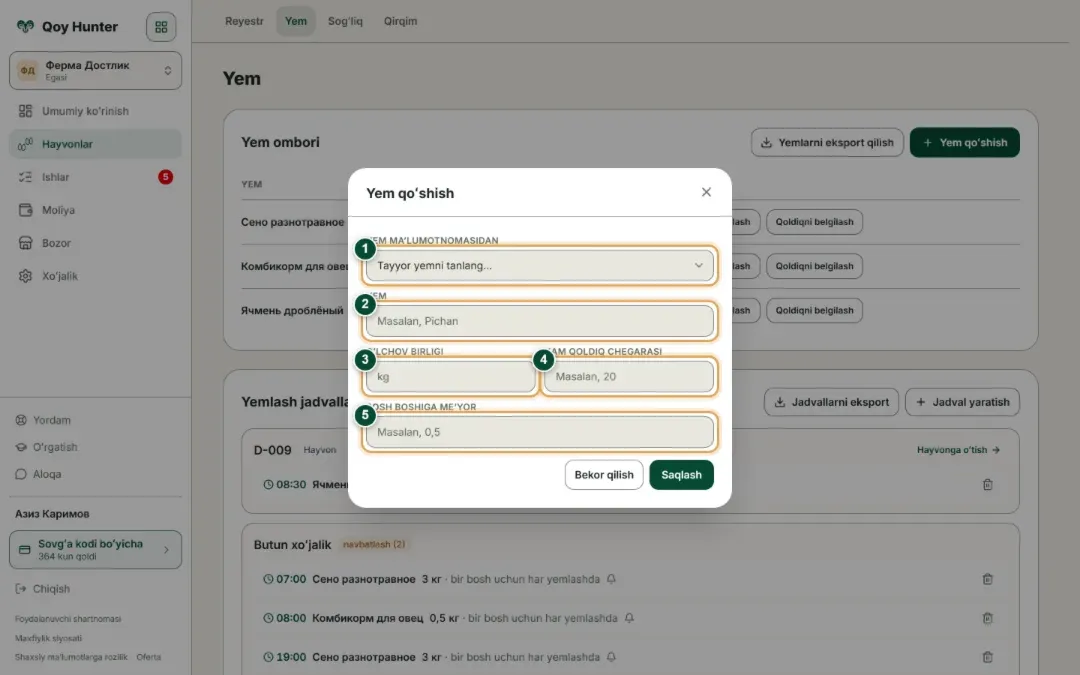Click Qoldiqni belgilash for Ячмень дроблёный
This screenshot has width=1080, height=675.
814,310
